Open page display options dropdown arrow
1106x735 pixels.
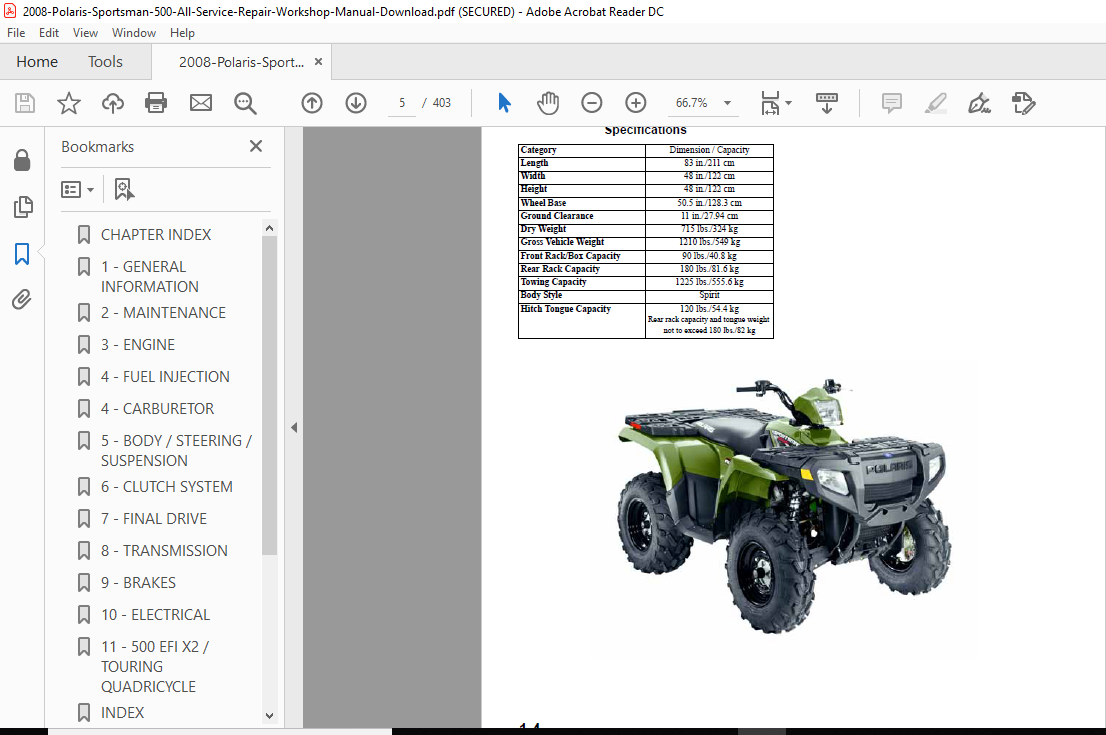pyautogui.click(x=789, y=103)
